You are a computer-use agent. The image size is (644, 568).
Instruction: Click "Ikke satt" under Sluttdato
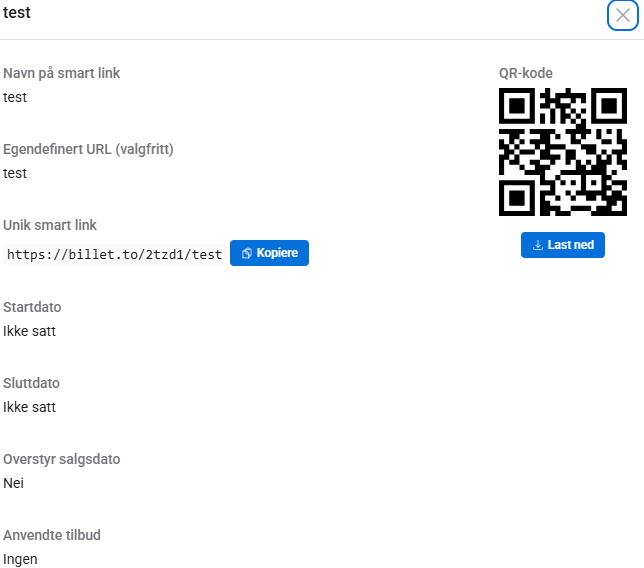[30, 407]
